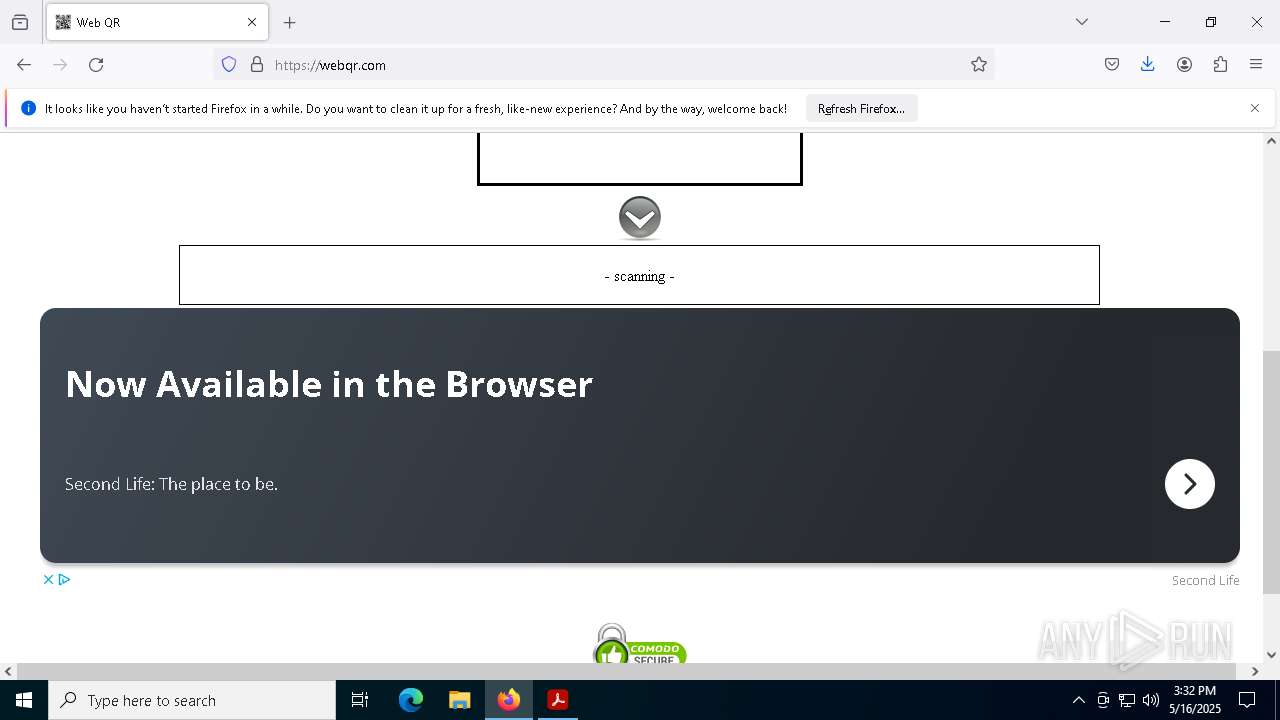Bookmark this page with the star

pos(979,65)
